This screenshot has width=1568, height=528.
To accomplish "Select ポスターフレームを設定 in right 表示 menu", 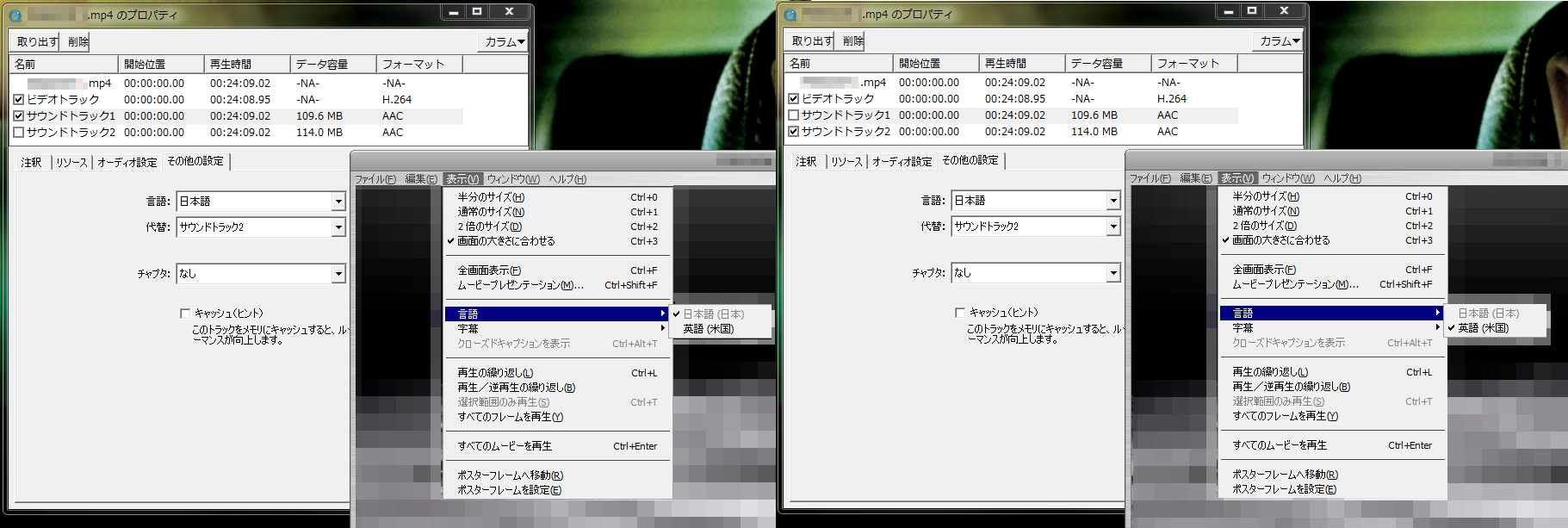I will (1332, 489).
